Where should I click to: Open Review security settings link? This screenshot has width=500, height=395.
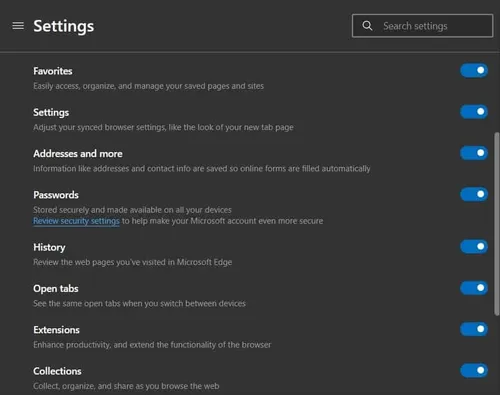[x=76, y=221]
